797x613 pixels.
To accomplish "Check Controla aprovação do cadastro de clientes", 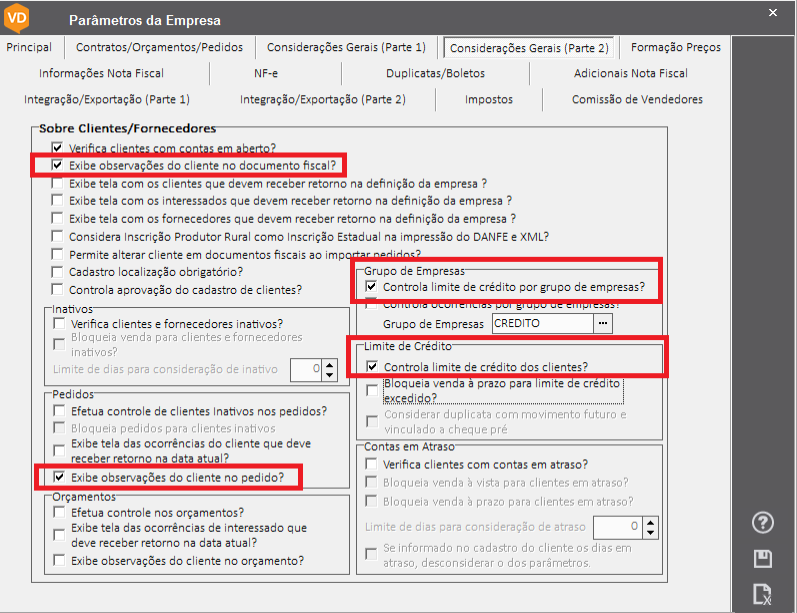I will pos(57,290).
